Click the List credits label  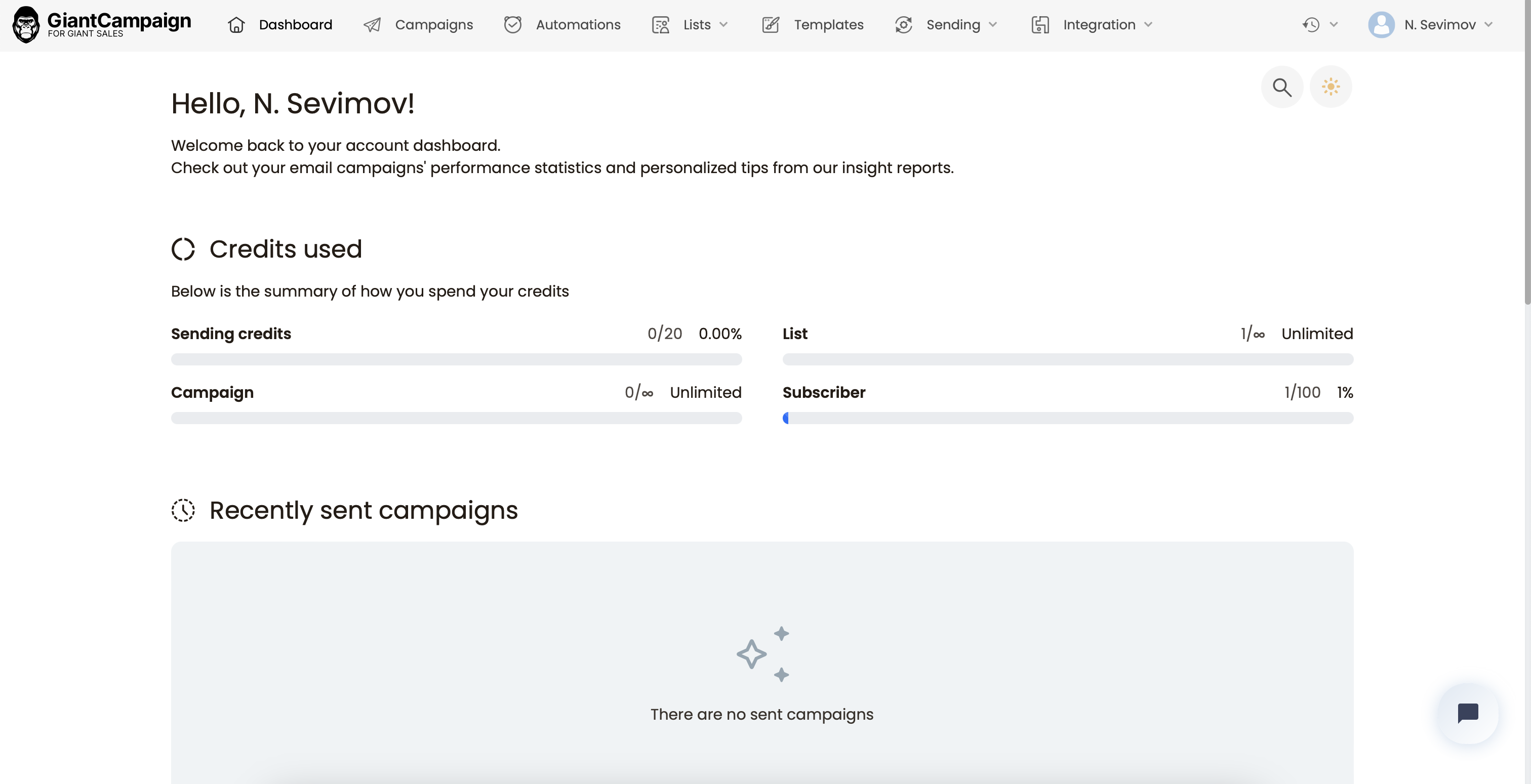tap(795, 334)
